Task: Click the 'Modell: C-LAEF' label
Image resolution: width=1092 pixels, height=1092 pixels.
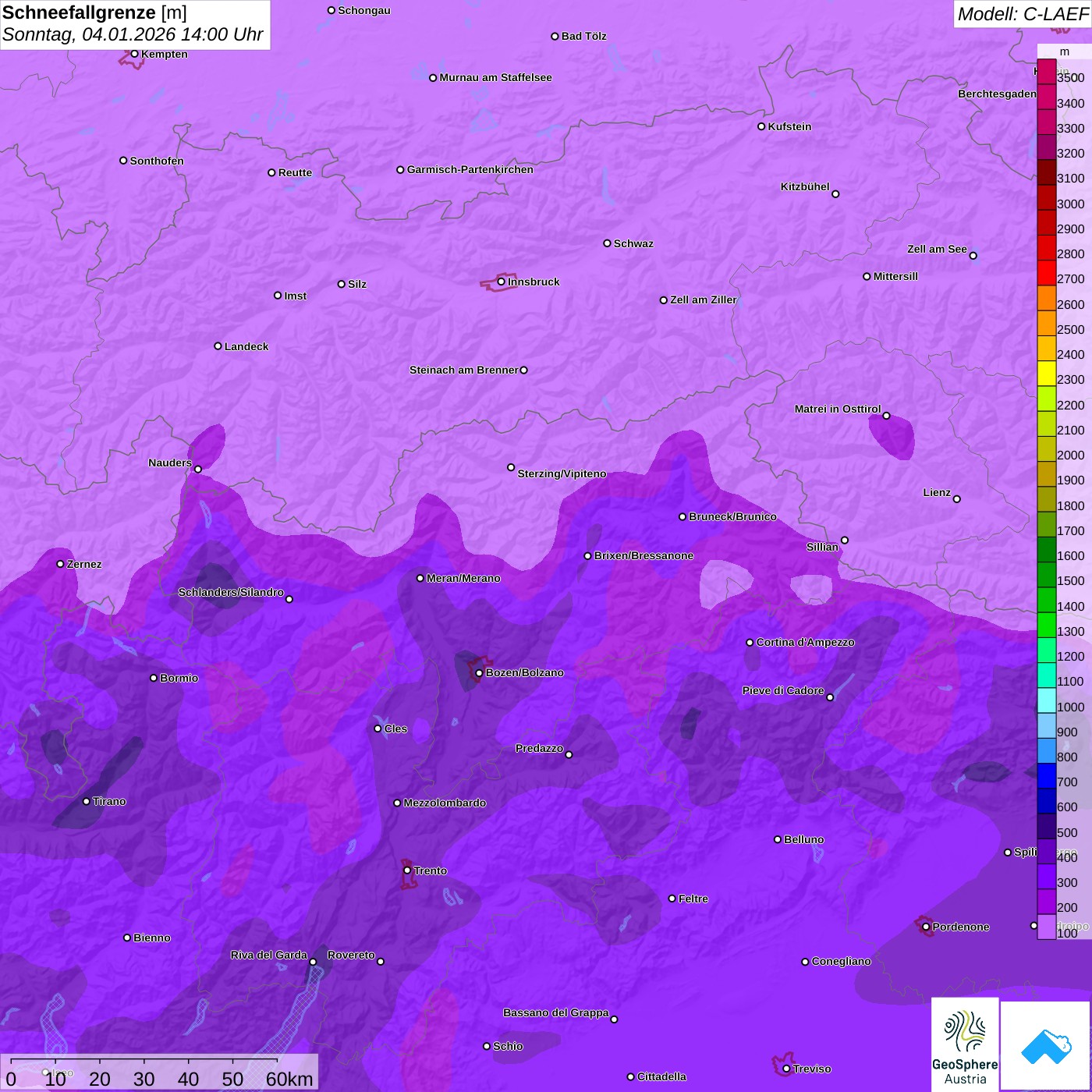Action: coord(1022,13)
